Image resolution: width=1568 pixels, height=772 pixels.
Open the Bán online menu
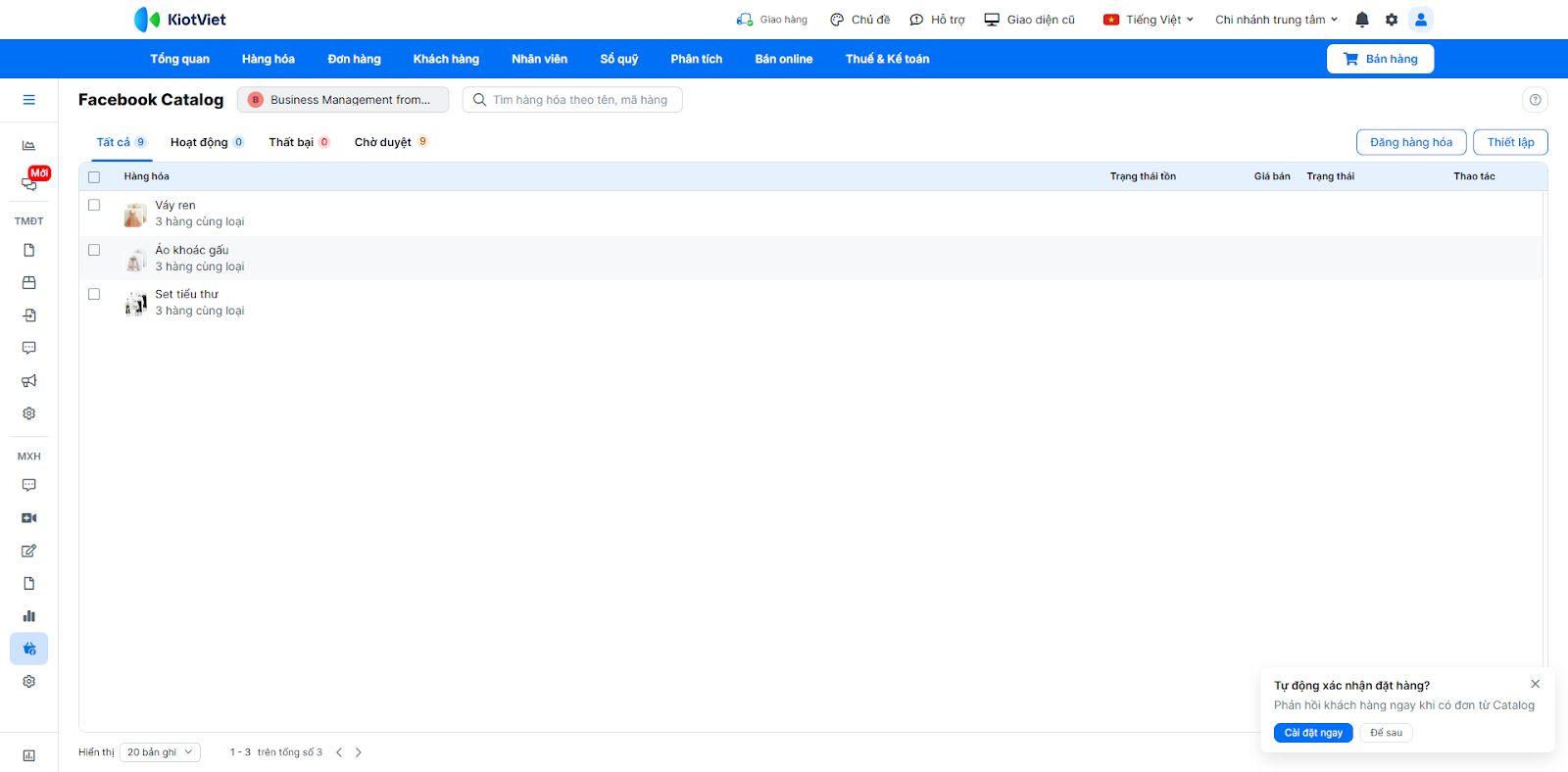(784, 59)
